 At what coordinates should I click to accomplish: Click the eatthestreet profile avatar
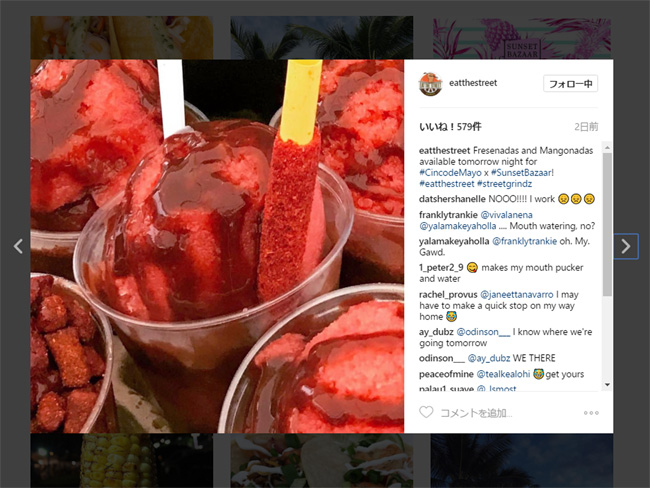(x=430, y=84)
